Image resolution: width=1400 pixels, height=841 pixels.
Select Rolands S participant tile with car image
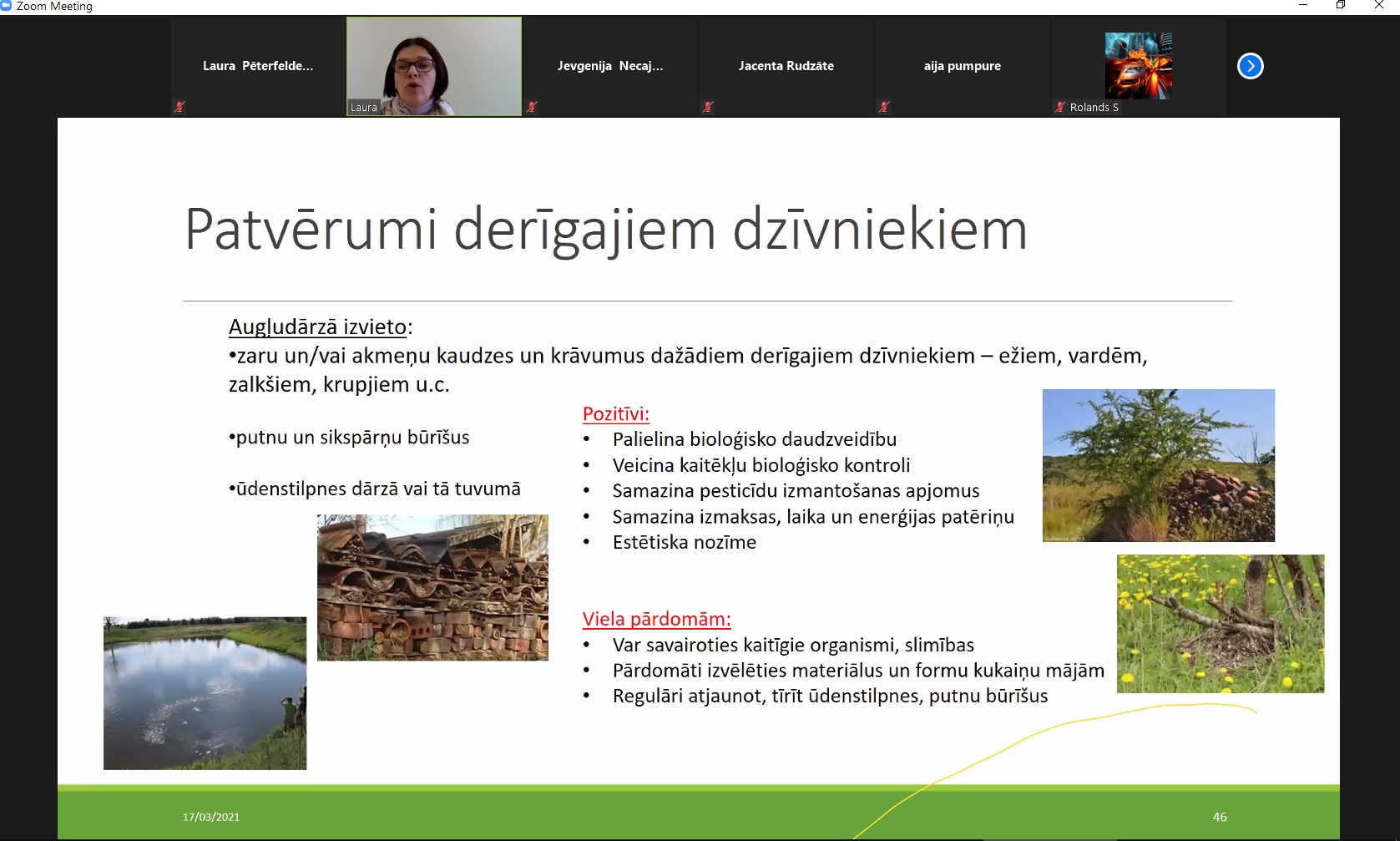[1139, 66]
